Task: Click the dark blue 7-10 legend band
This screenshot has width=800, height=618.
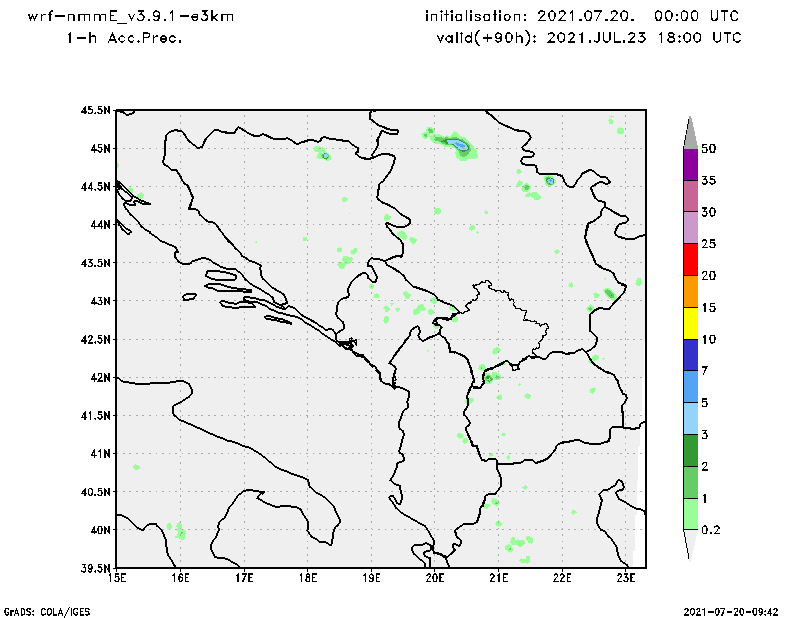Action: click(690, 355)
